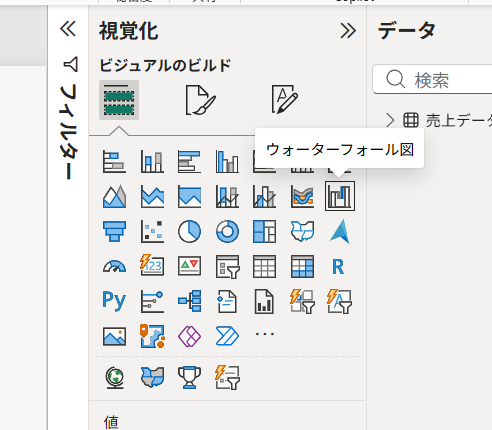Add the Azure Maps arrow visual

pos(340,231)
